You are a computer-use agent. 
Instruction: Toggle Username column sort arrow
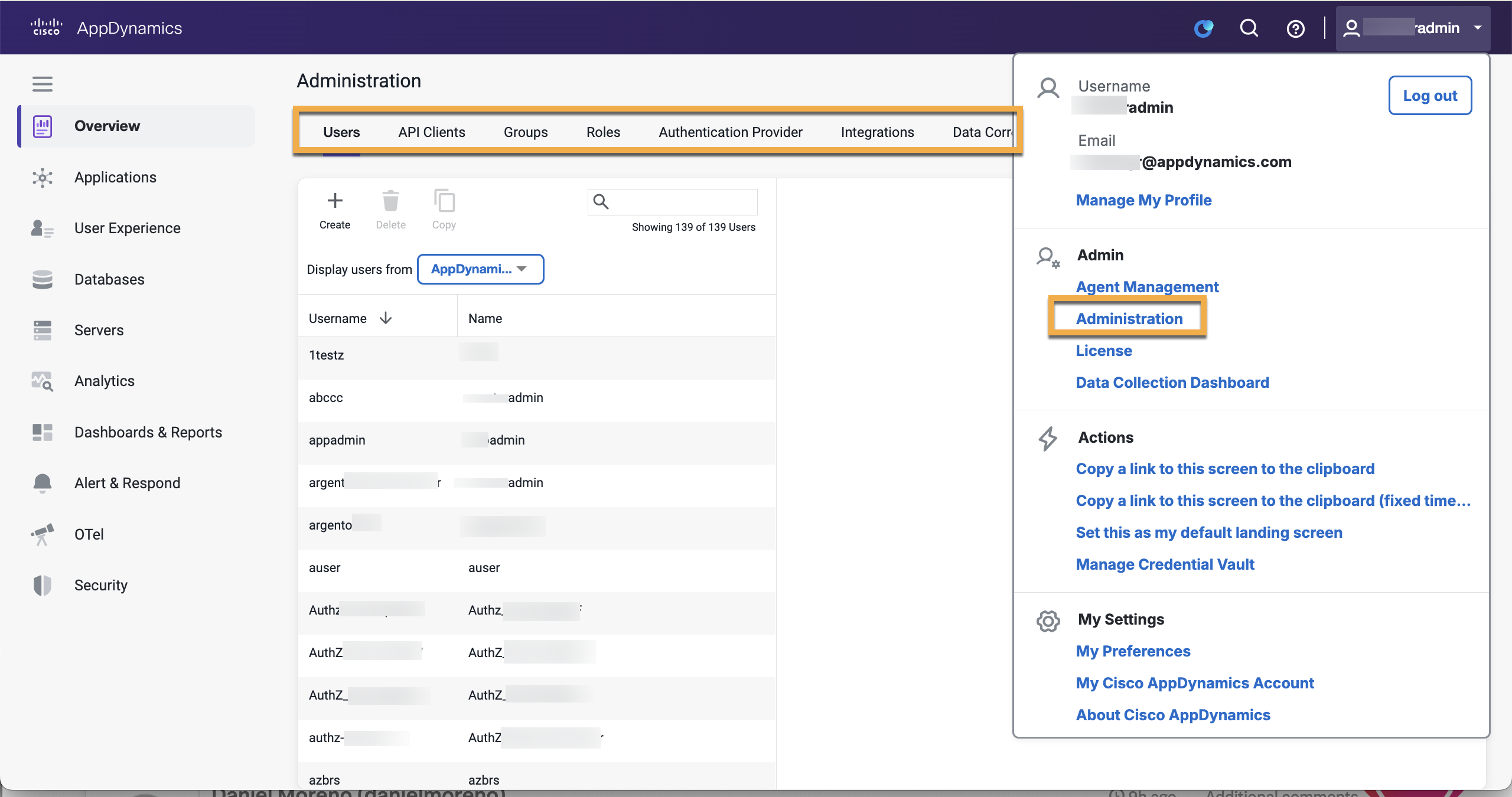pyautogui.click(x=386, y=318)
